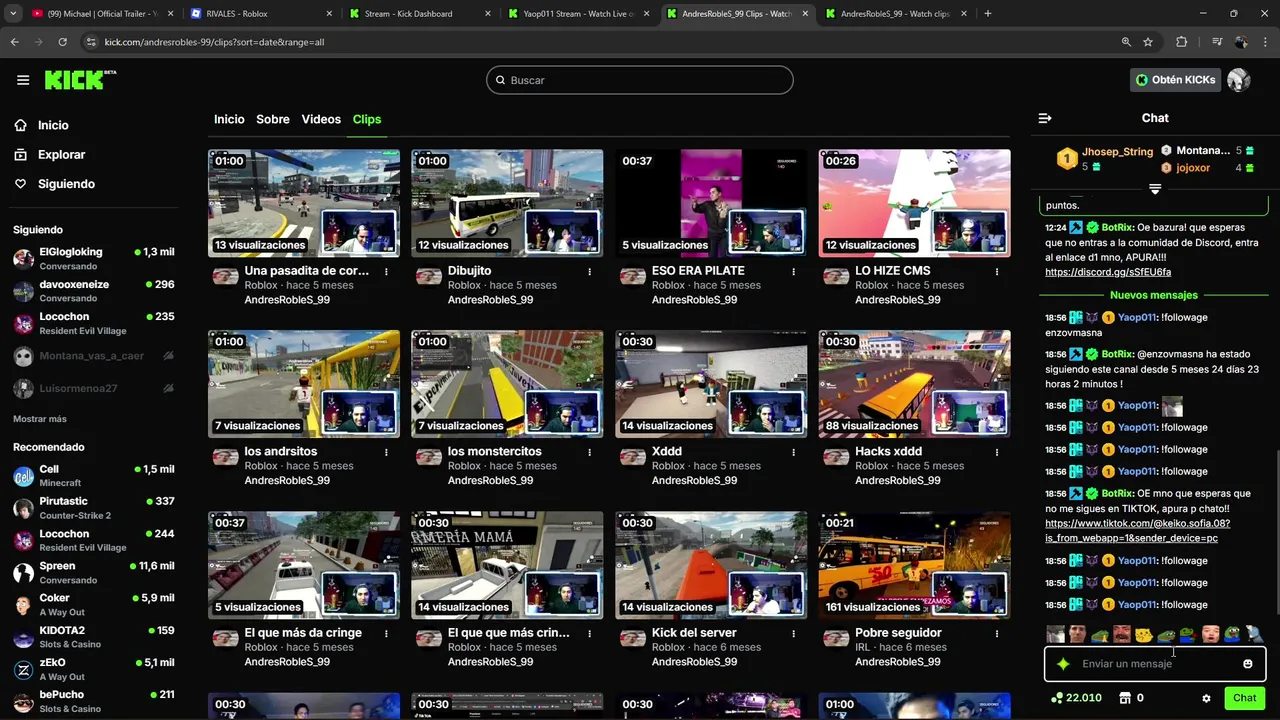The width and height of the screenshot is (1280, 720).
Task: Open the hamburger menu next to KICK logo
Action: click(x=23, y=80)
